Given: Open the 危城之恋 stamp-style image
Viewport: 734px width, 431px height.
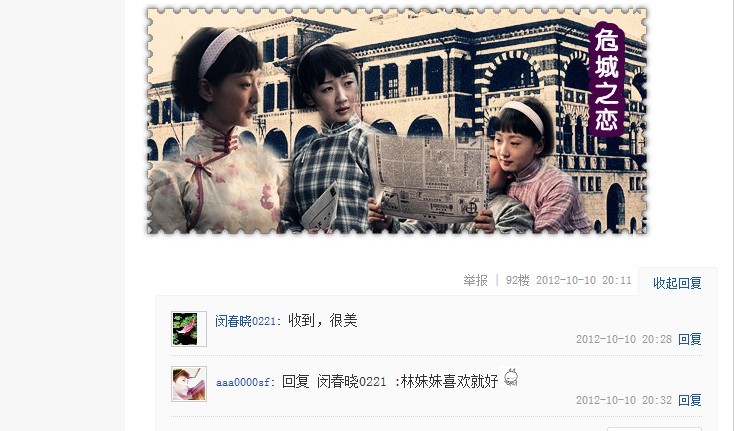Looking at the screenshot, I should (x=397, y=121).
